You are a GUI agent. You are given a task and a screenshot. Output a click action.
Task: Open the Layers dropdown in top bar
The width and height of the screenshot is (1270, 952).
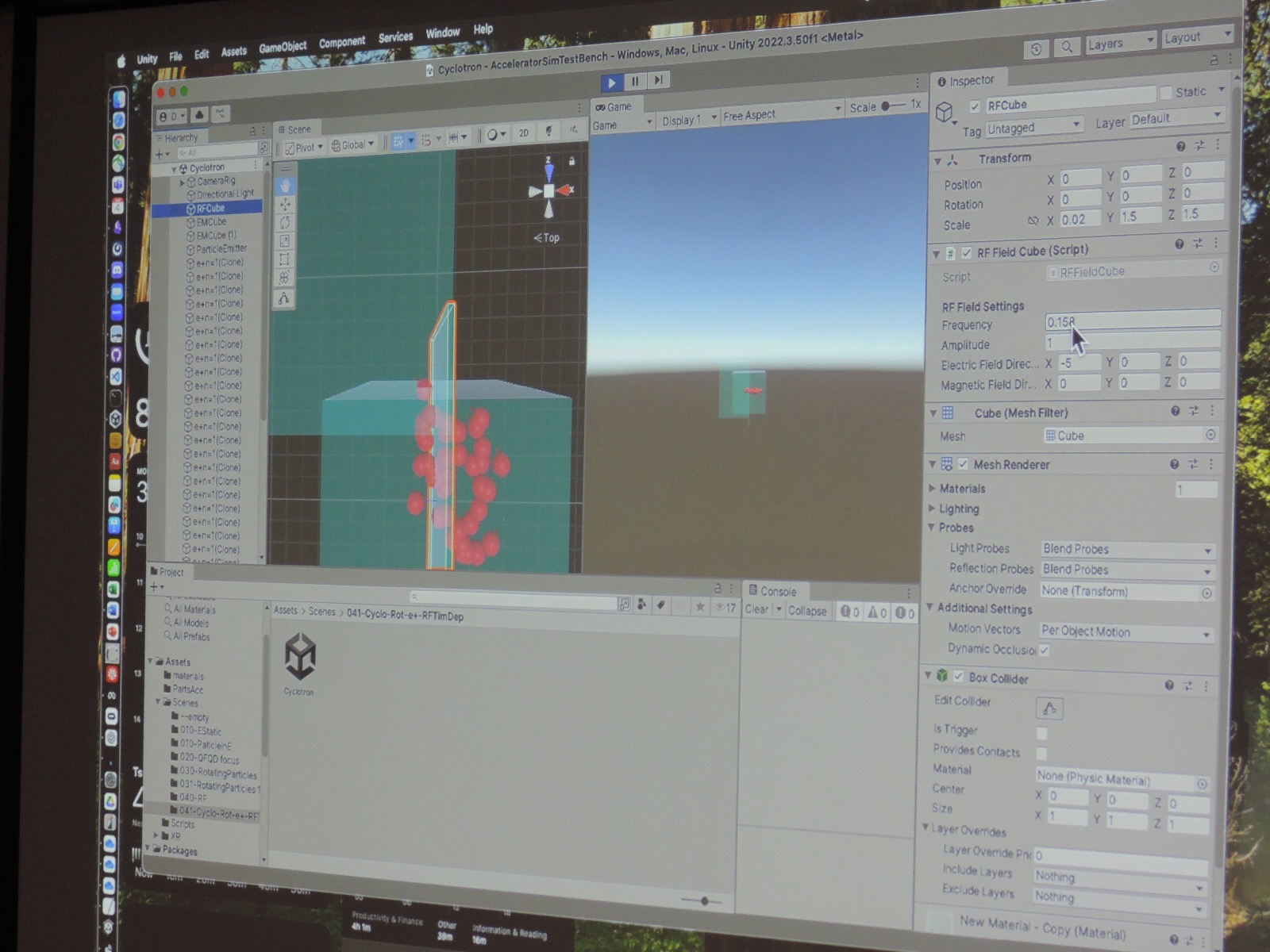coord(1120,43)
